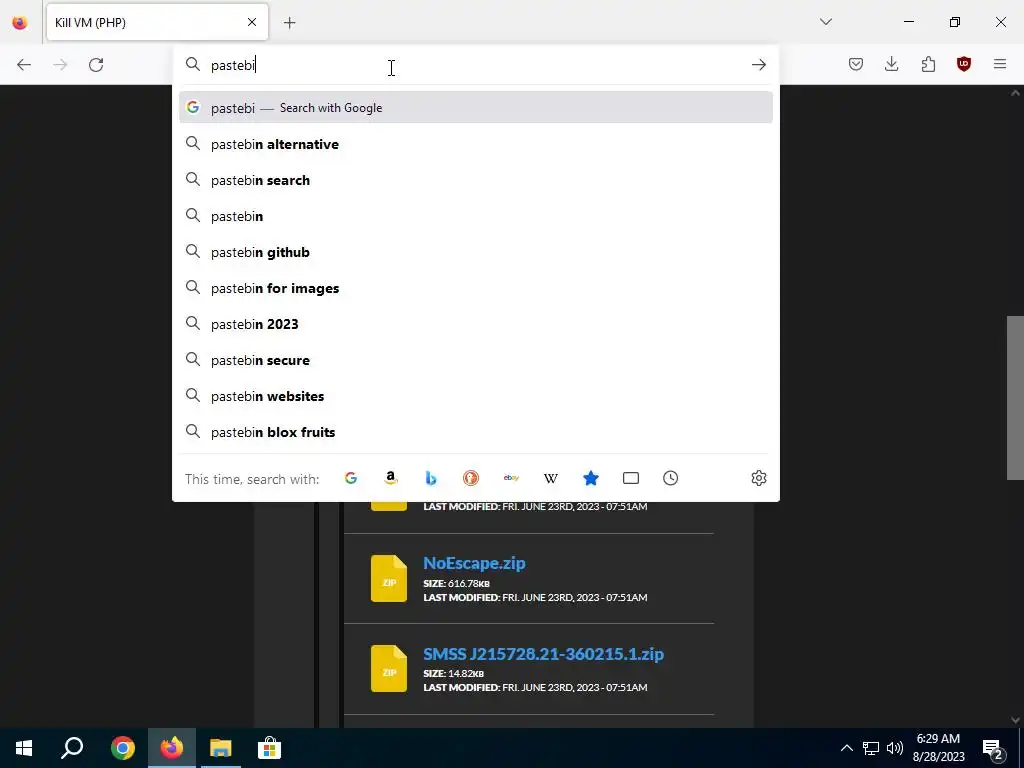This screenshot has width=1024, height=768.
Task: Reload the current page
Action: (x=96, y=65)
